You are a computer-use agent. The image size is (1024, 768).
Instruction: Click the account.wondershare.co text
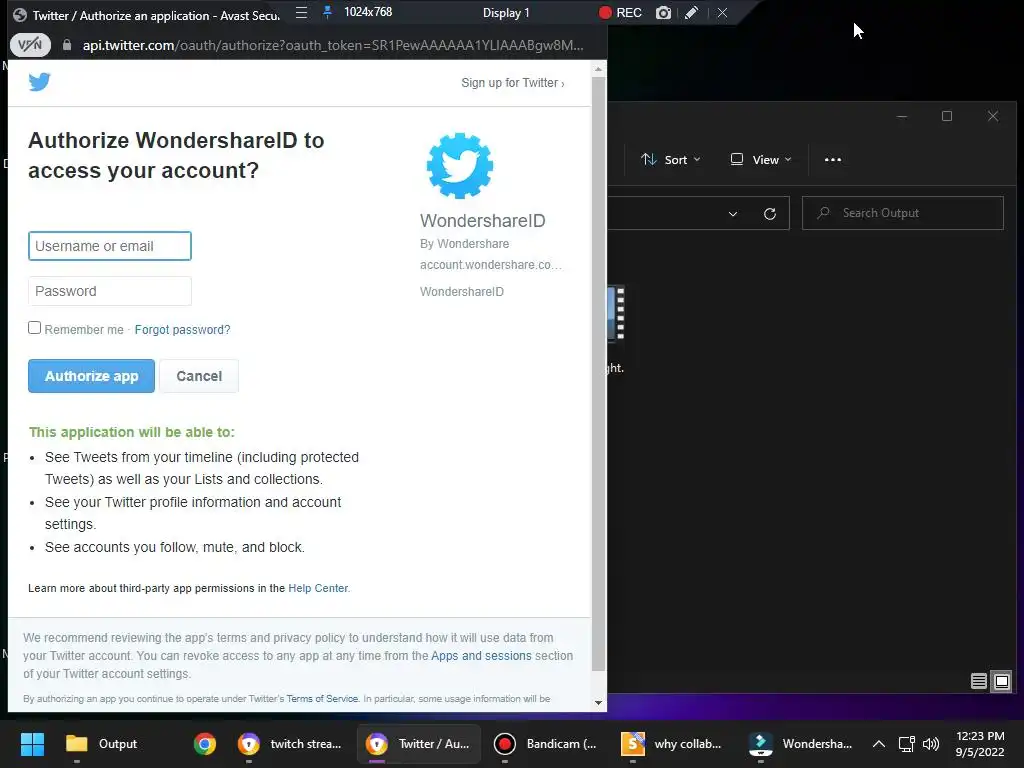click(x=490, y=264)
